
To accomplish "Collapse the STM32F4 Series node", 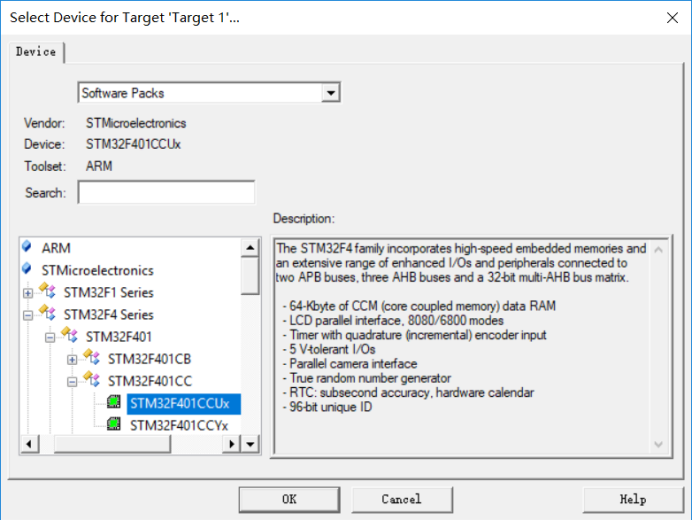I will point(28,315).
